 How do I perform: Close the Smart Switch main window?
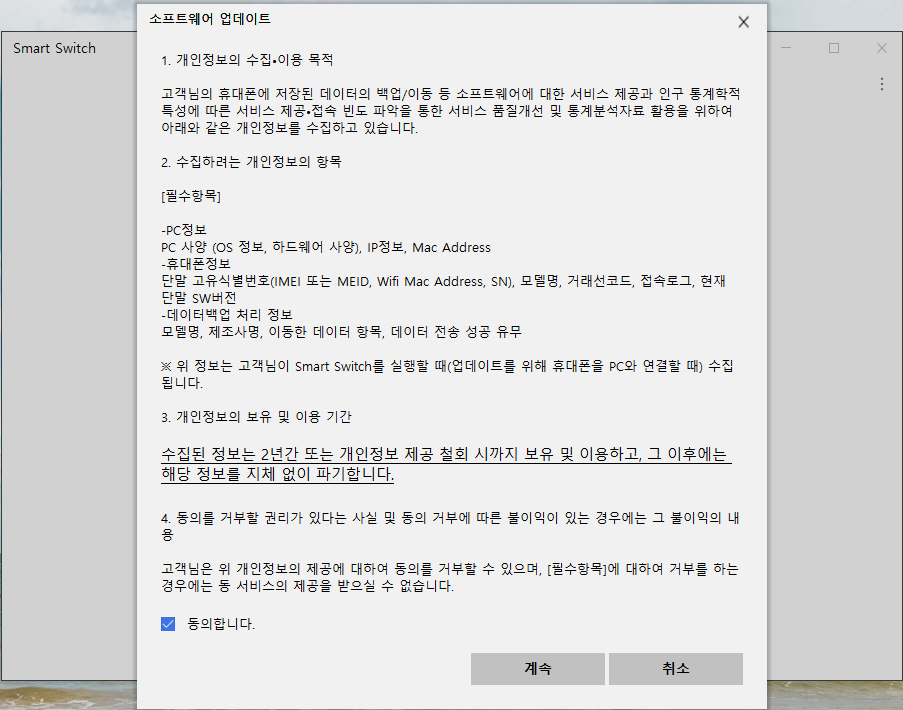(x=882, y=48)
